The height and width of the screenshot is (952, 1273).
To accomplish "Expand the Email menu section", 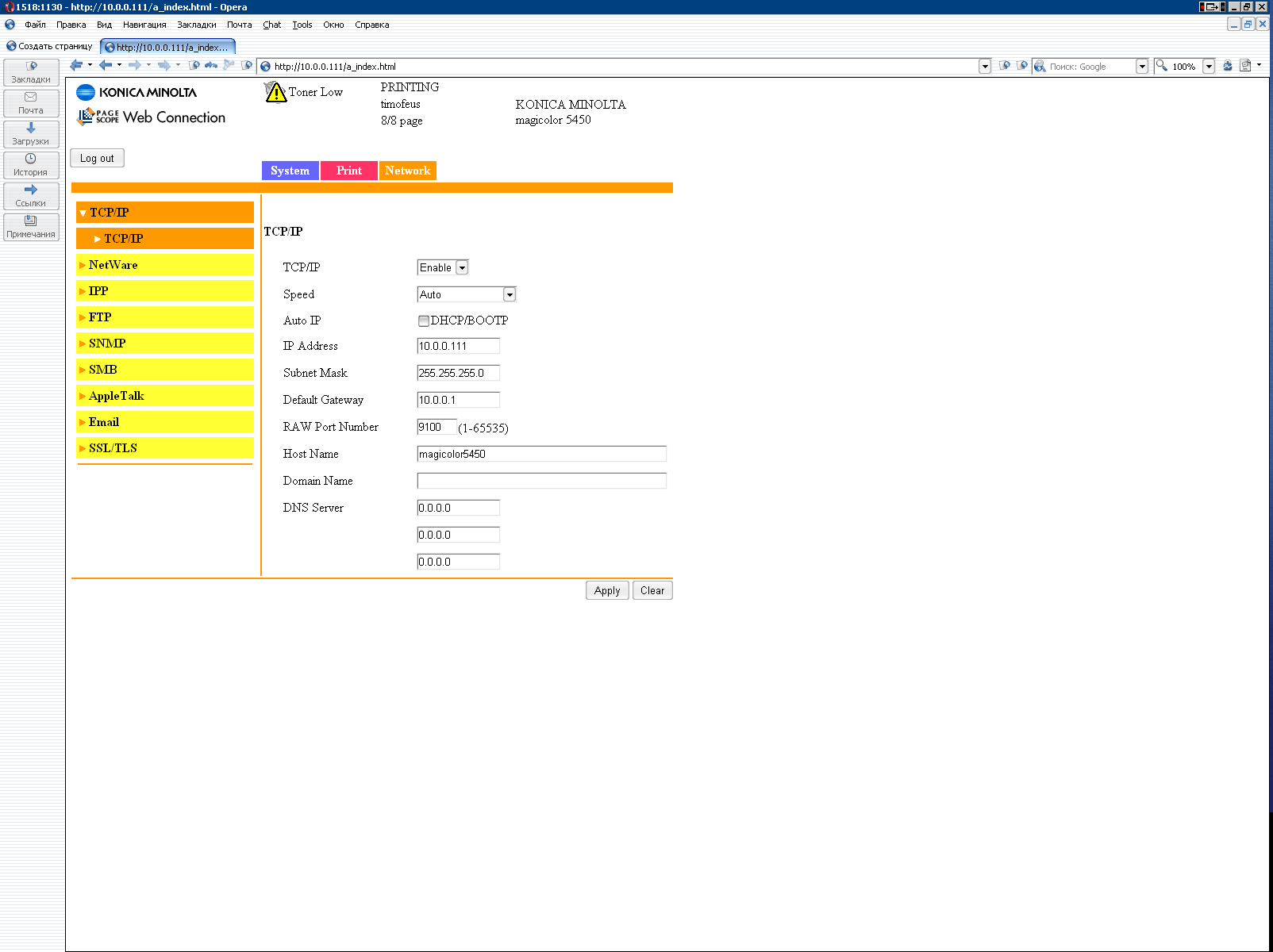I will pos(165,422).
